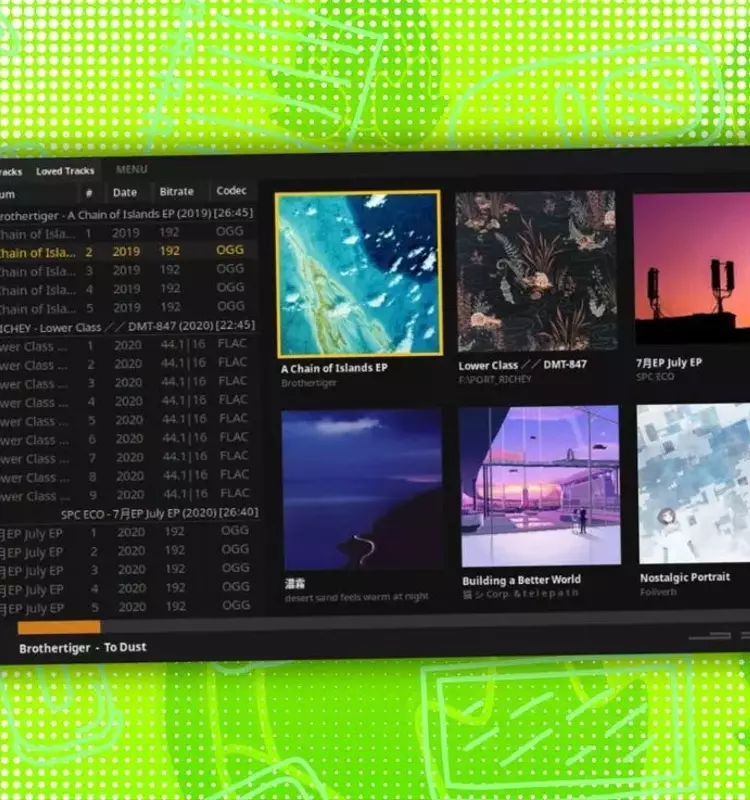
Task: Sort by the Codec column header
Action: [232, 190]
